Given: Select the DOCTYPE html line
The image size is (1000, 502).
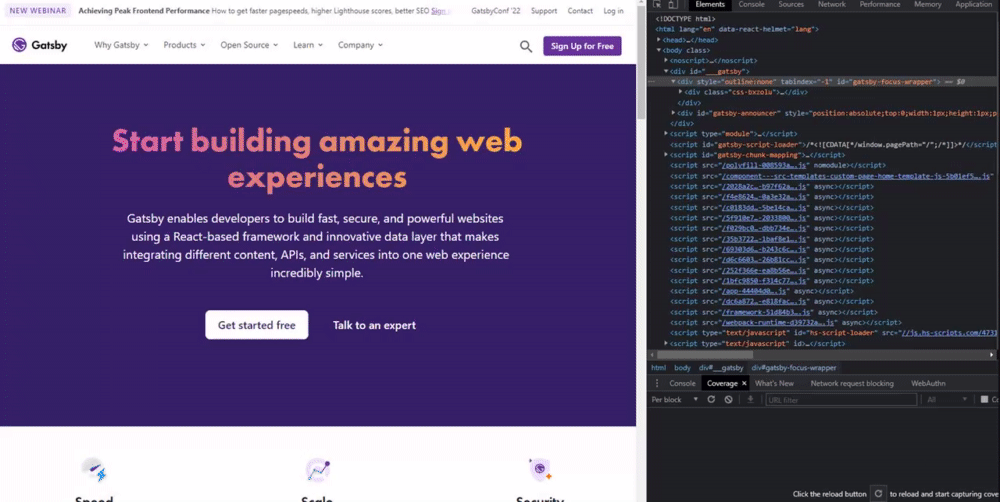Looking at the screenshot, I should (x=686, y=18).
